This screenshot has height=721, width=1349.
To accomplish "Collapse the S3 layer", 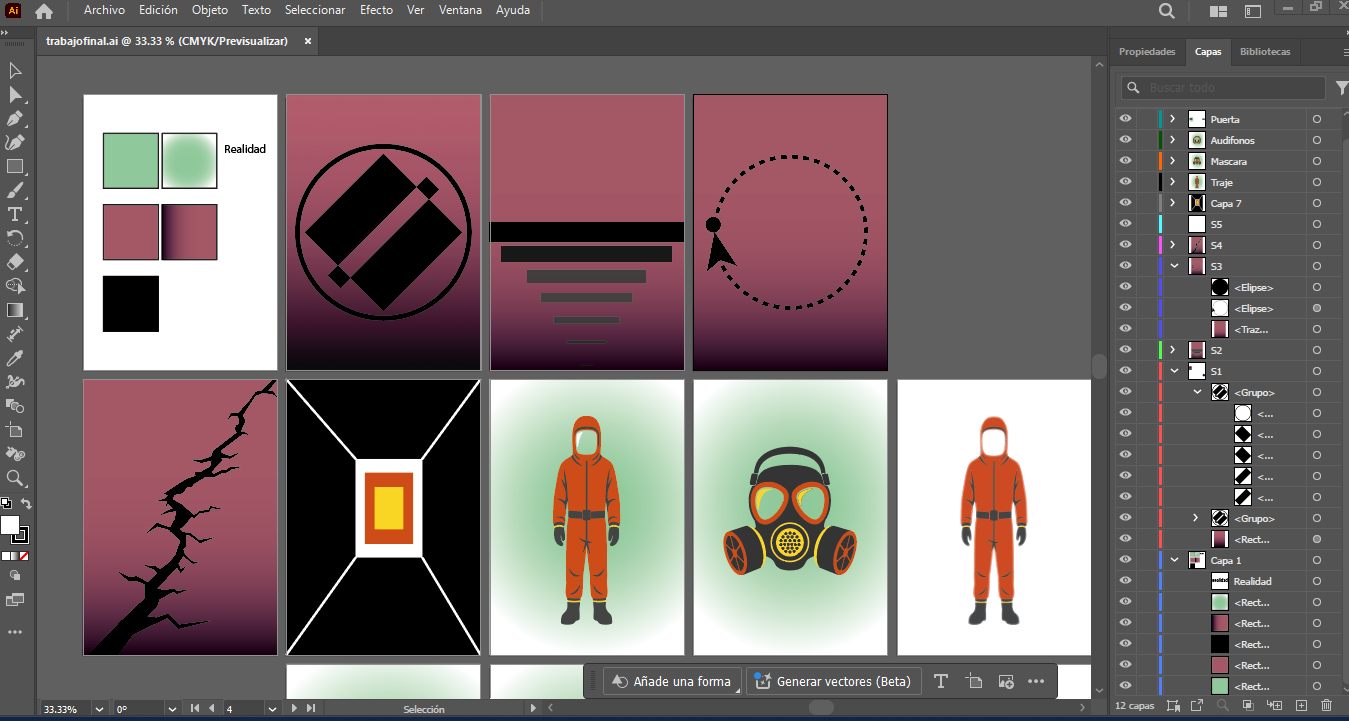I will point(1174,266).
